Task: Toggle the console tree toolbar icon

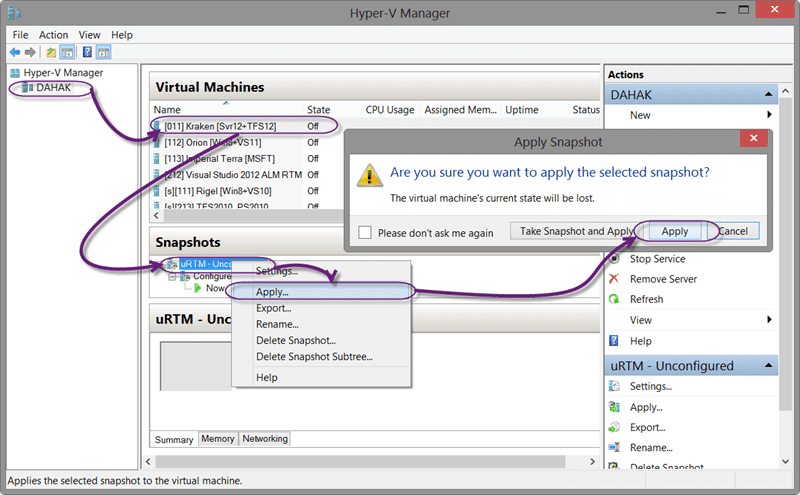Action: (67, 52)
